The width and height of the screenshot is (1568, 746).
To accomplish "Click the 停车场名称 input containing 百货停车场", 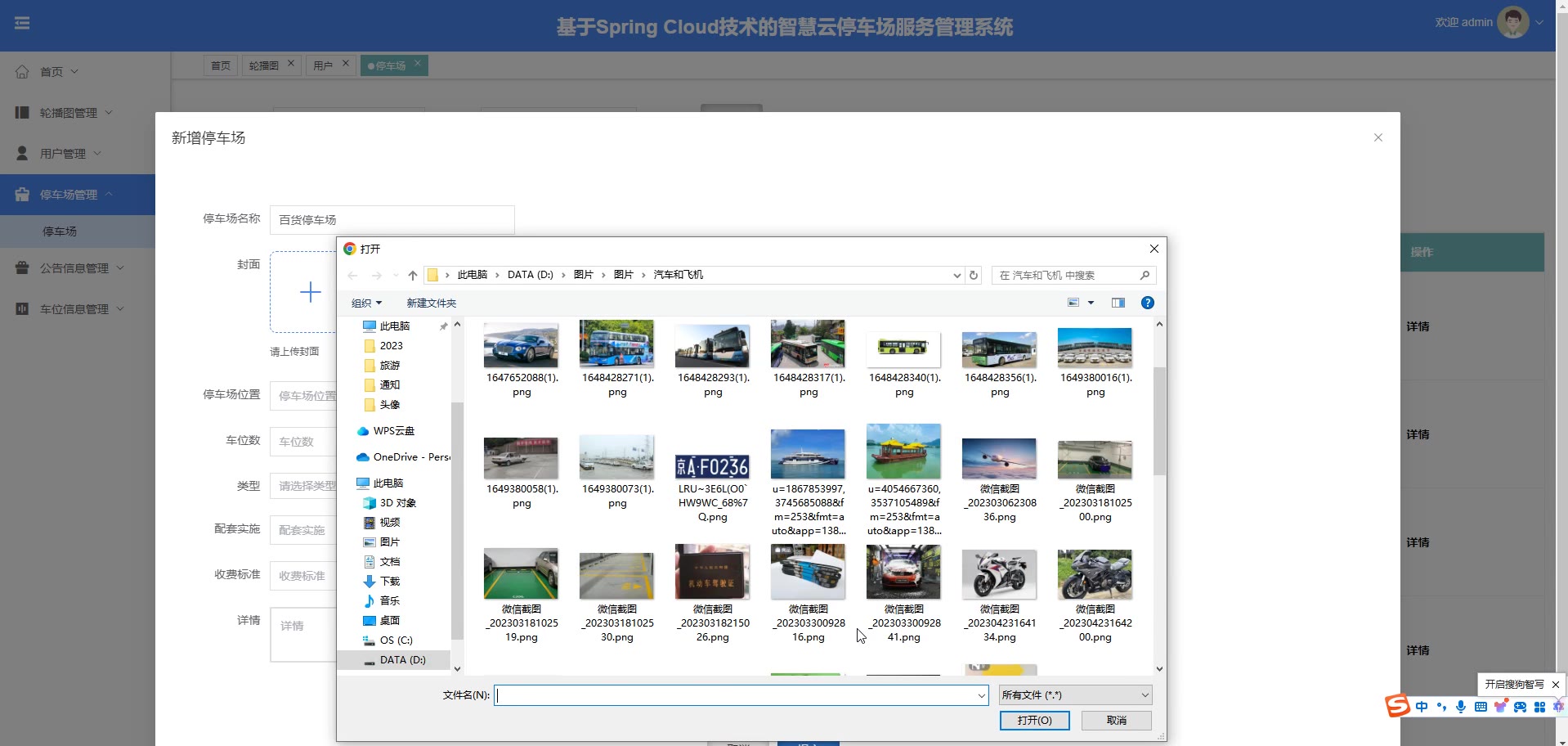I will point(392,220).
